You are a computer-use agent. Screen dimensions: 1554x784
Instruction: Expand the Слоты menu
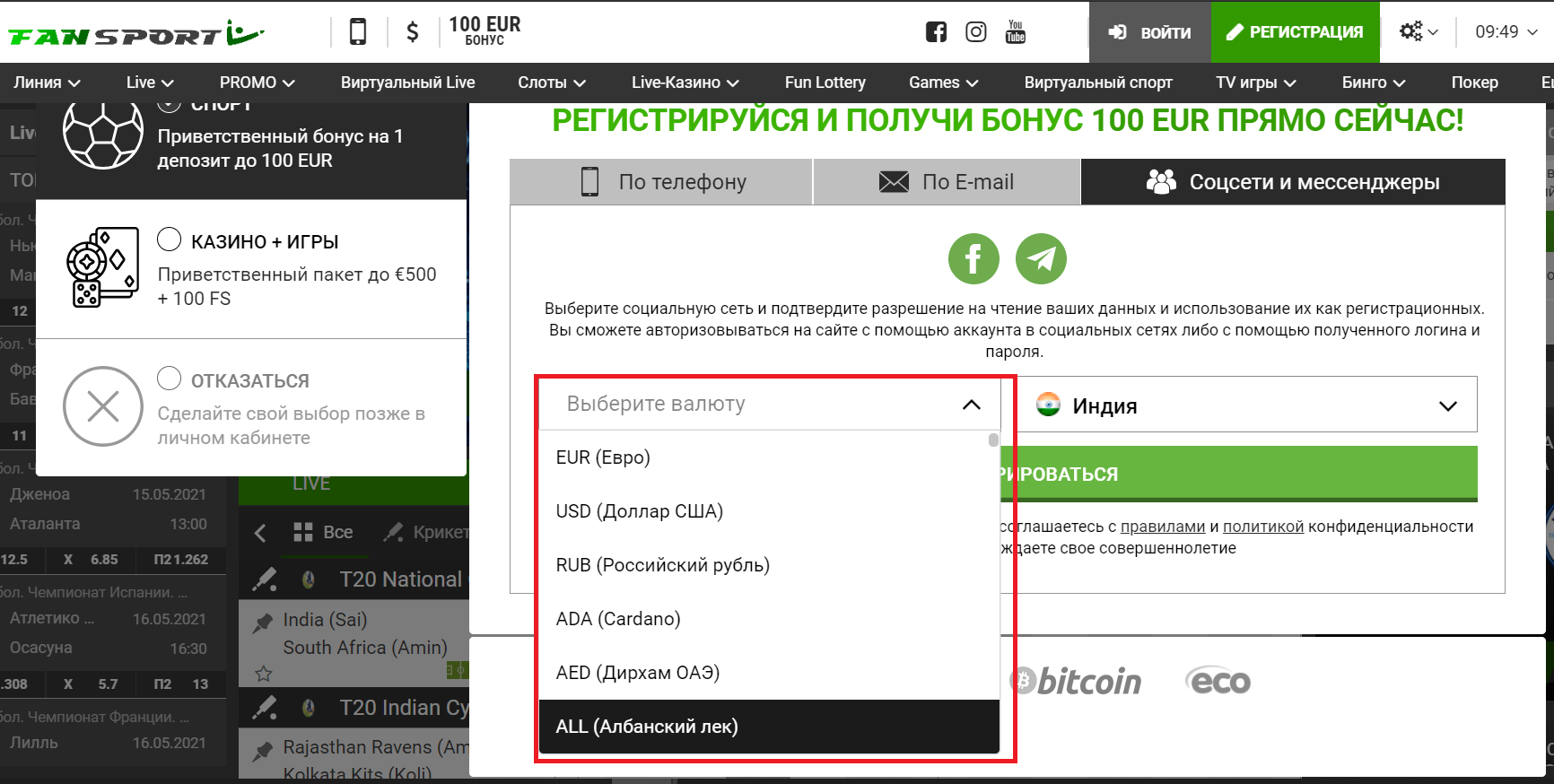click(552, 83)
